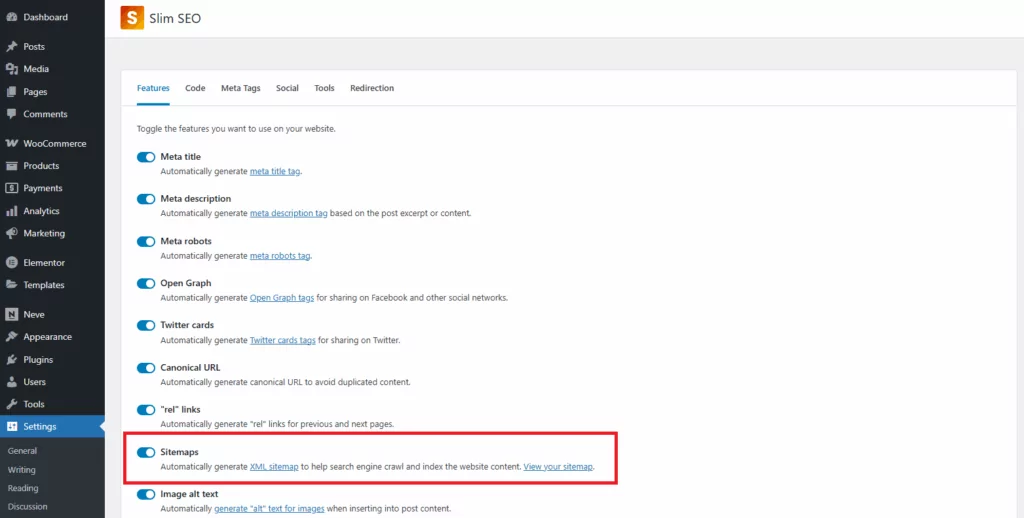The height and width of the screenshot is (518, 1024).
Task: Open the Media library icon
Action: (x=11, y=69)
